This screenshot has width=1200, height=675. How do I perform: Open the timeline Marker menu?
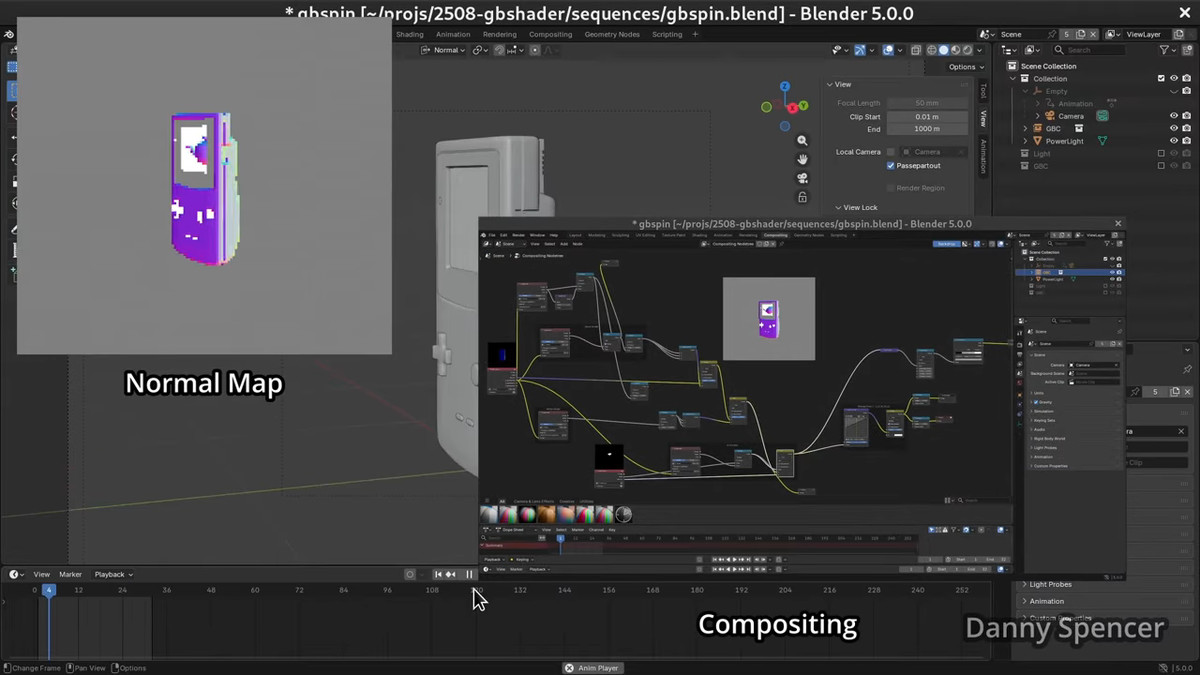click(70, 574)
